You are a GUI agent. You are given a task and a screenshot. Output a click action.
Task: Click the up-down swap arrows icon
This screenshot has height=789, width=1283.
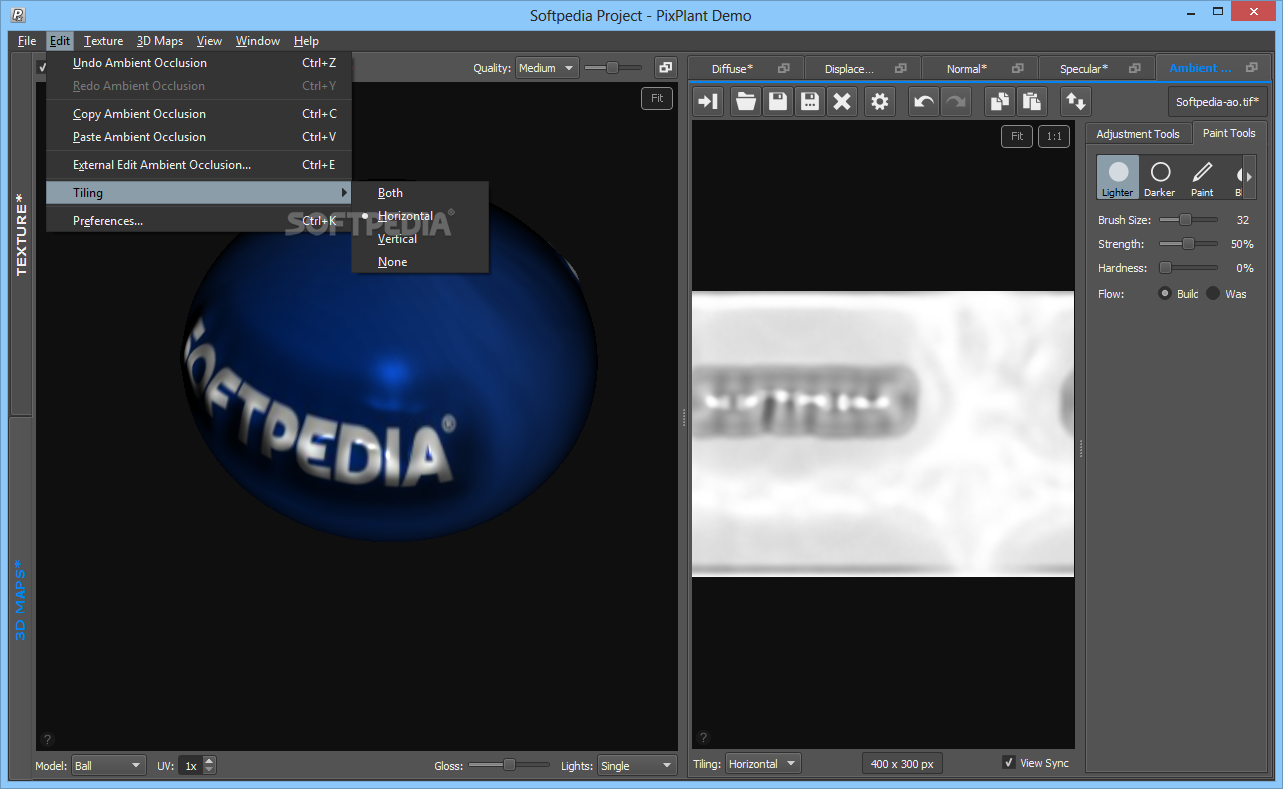tap(1076, 101)
